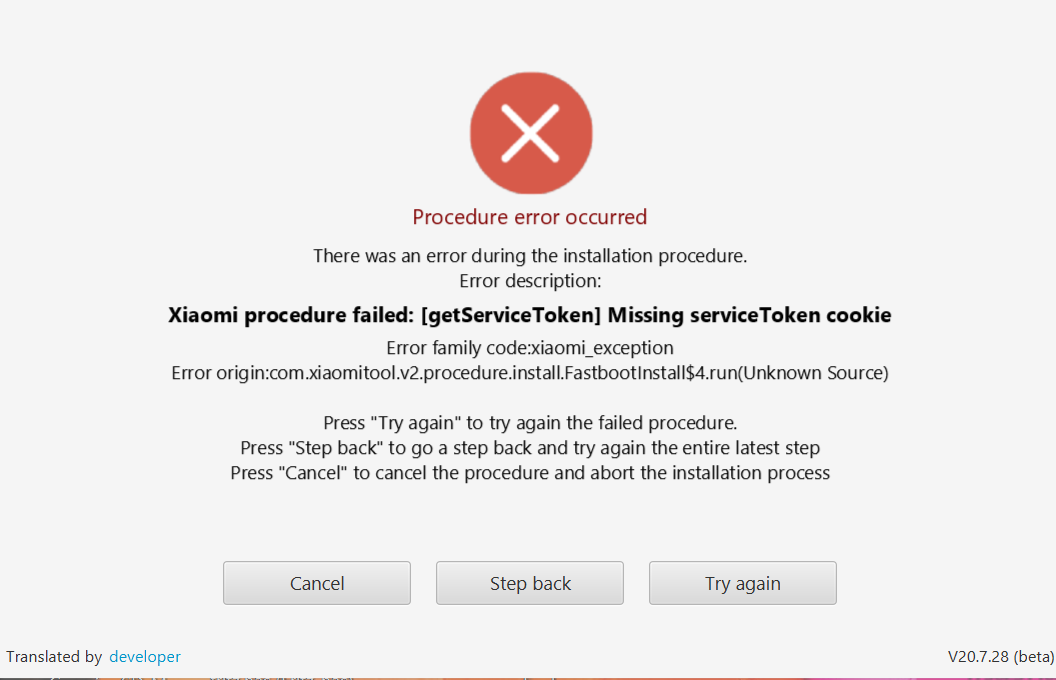
Task: Click the V20.7.28 (beta) version label
Action: (1001, 656)
